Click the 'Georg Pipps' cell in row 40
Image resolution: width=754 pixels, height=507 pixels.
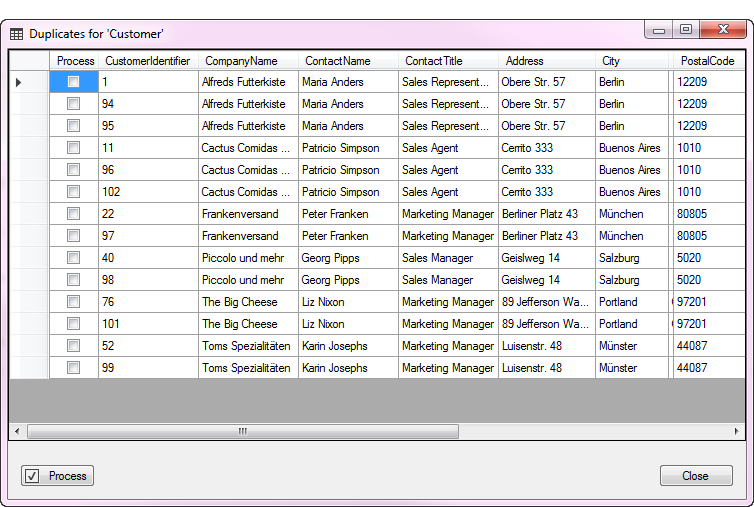click(348, 258)
